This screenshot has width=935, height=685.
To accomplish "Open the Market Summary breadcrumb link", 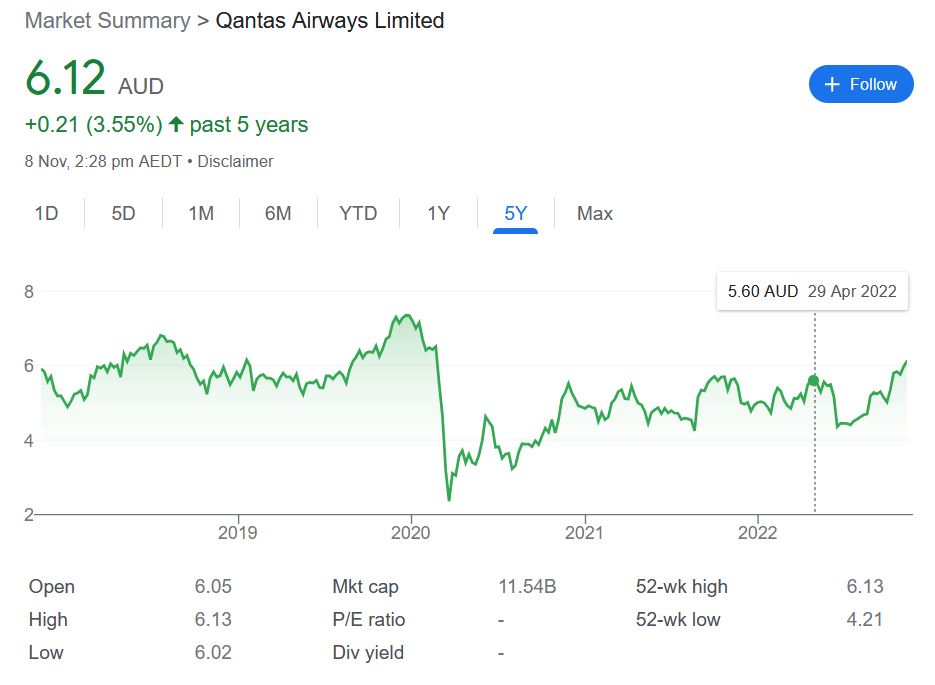I will coord(107,20).
